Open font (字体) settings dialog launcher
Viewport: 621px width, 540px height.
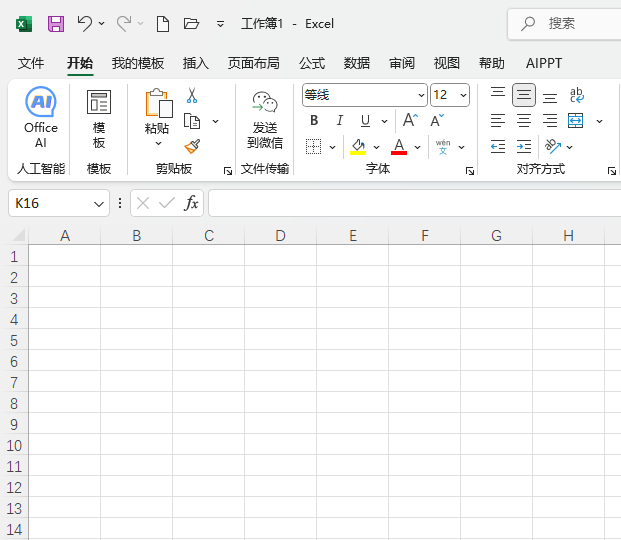click(470, 171)
